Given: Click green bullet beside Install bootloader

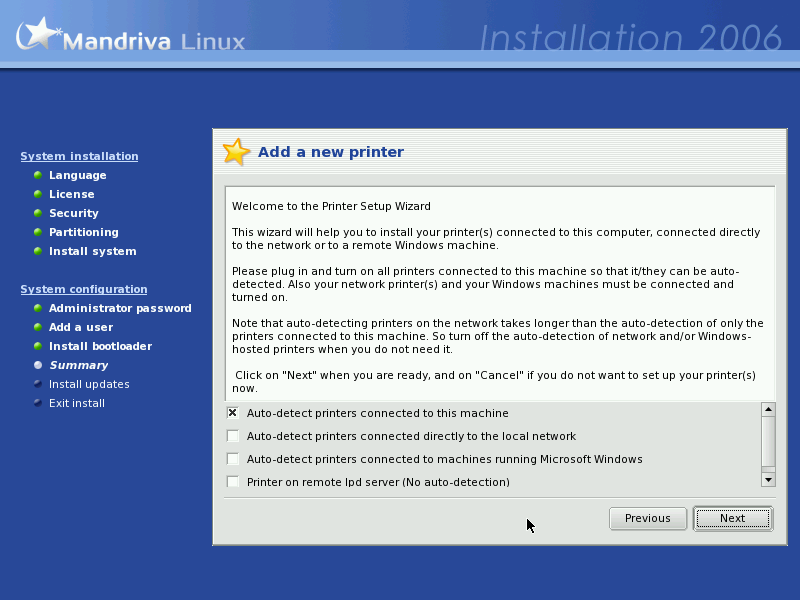Looking at the screenshot, I should tap(38, 346).
